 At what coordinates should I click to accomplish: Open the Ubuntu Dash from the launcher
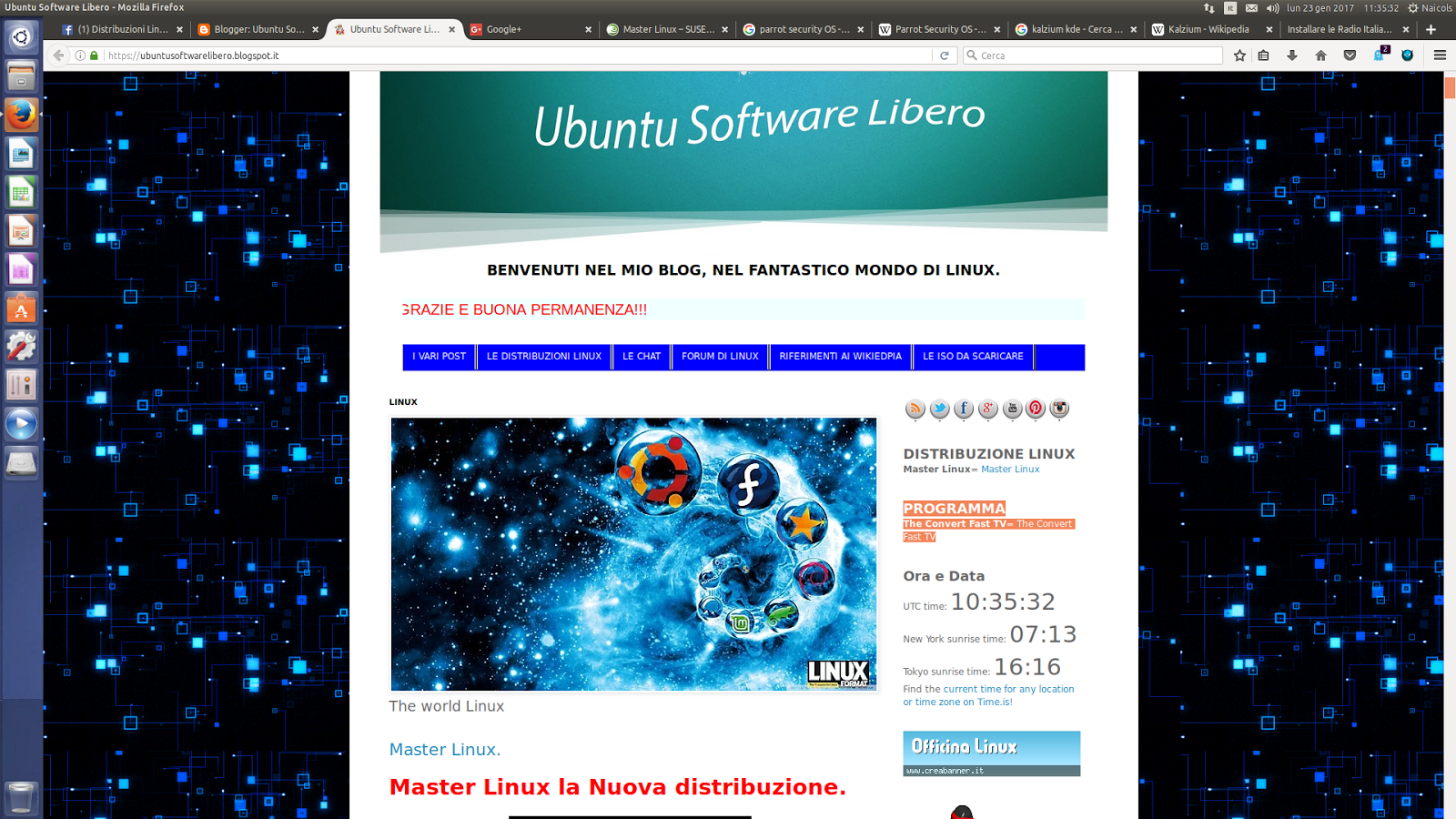(x=21, y=37)
